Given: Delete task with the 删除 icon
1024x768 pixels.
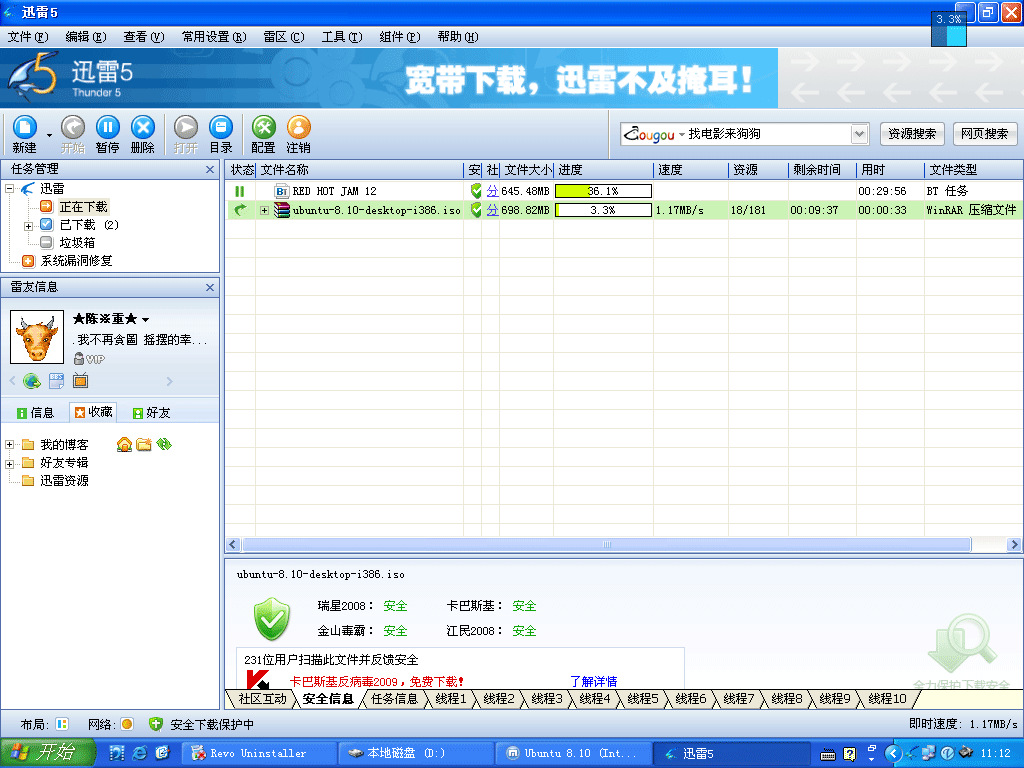Looking at the screenshot, I should 142,134.
